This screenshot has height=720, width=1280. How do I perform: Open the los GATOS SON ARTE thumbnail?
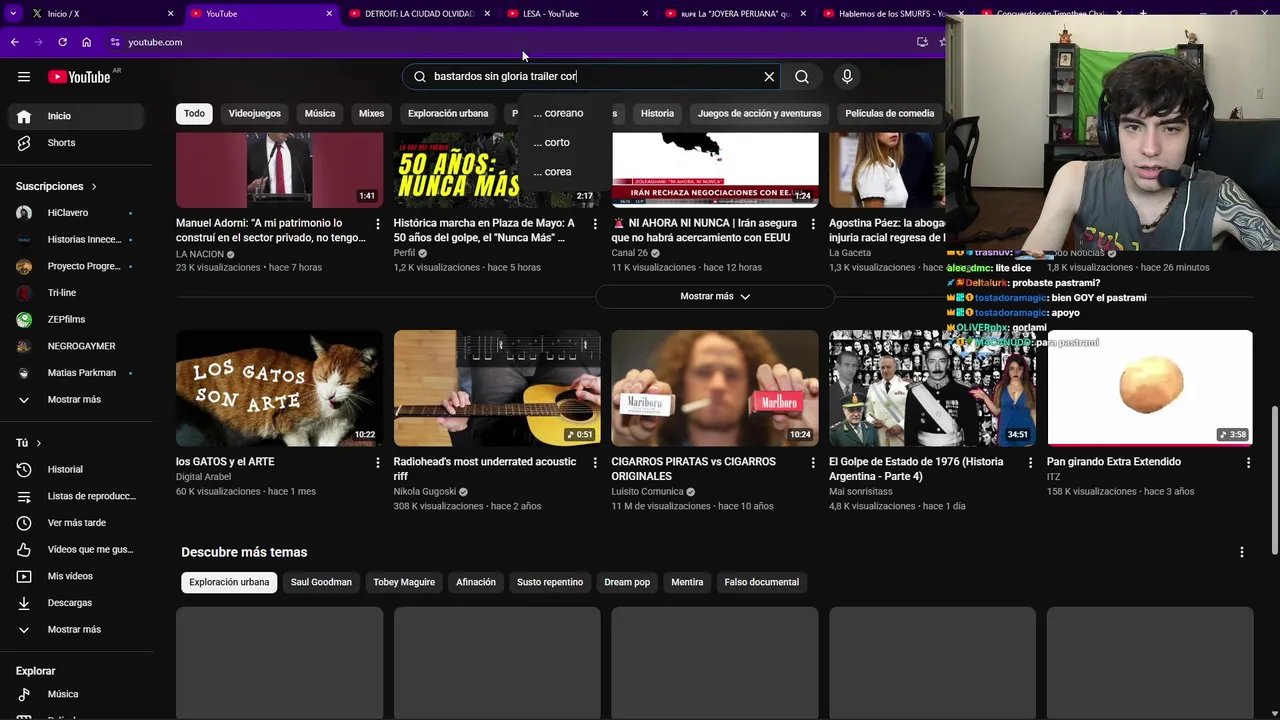[x=279, y=388]
